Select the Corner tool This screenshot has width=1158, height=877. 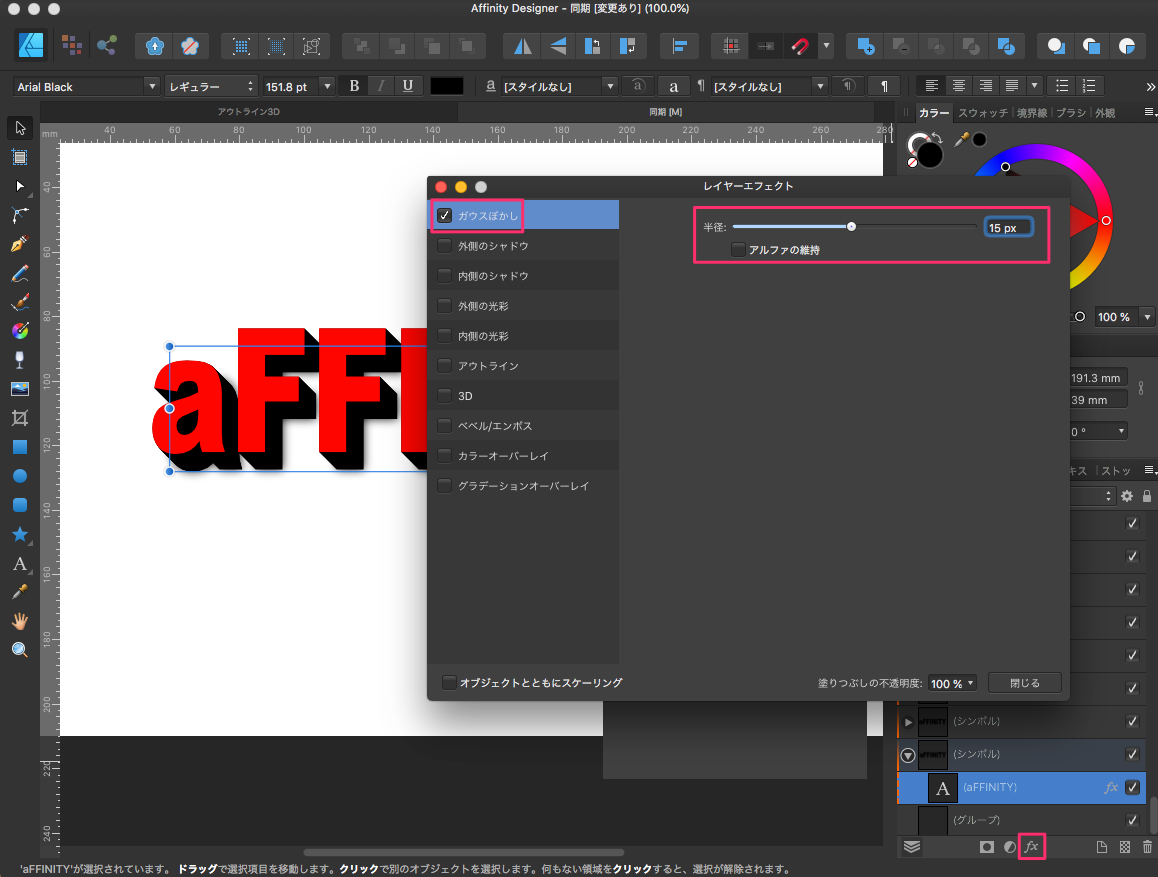click(x=20, y=215)
